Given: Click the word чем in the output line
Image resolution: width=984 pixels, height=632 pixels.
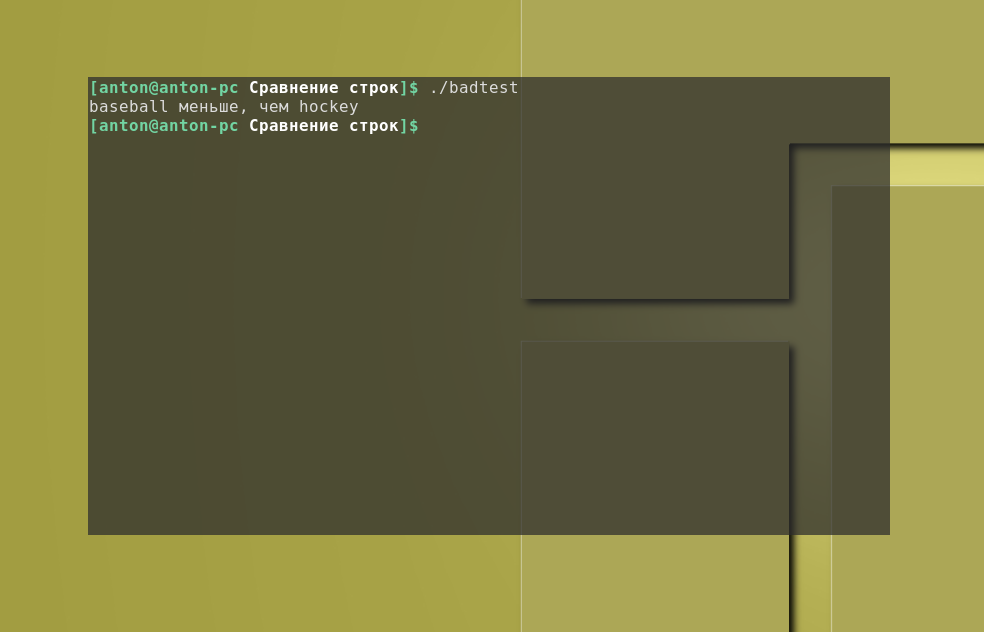Looking at the screenshot, I should point(273,107).
